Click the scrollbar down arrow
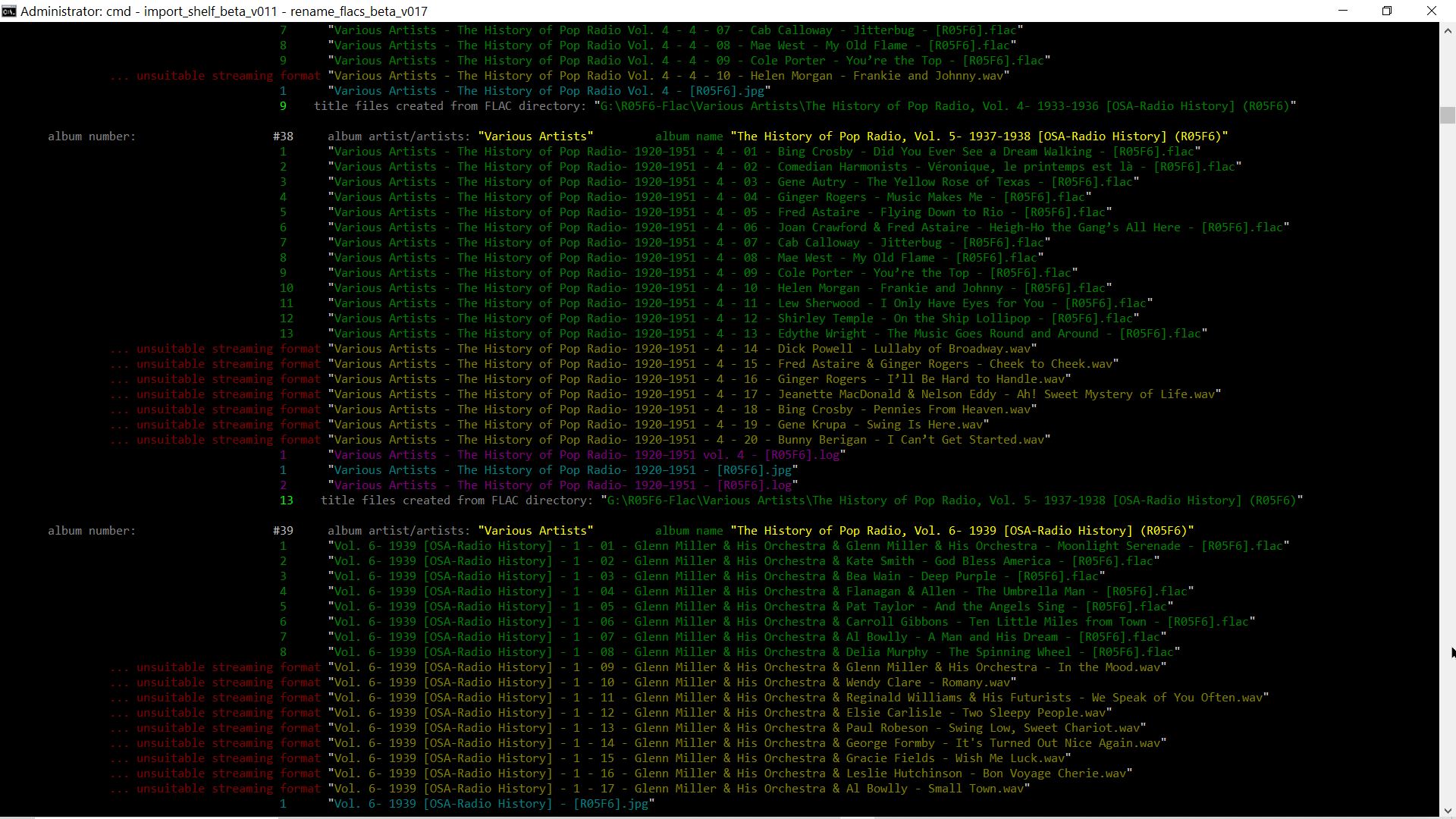The width and height of the screenshot is (1456, 819). point(1448,811)
